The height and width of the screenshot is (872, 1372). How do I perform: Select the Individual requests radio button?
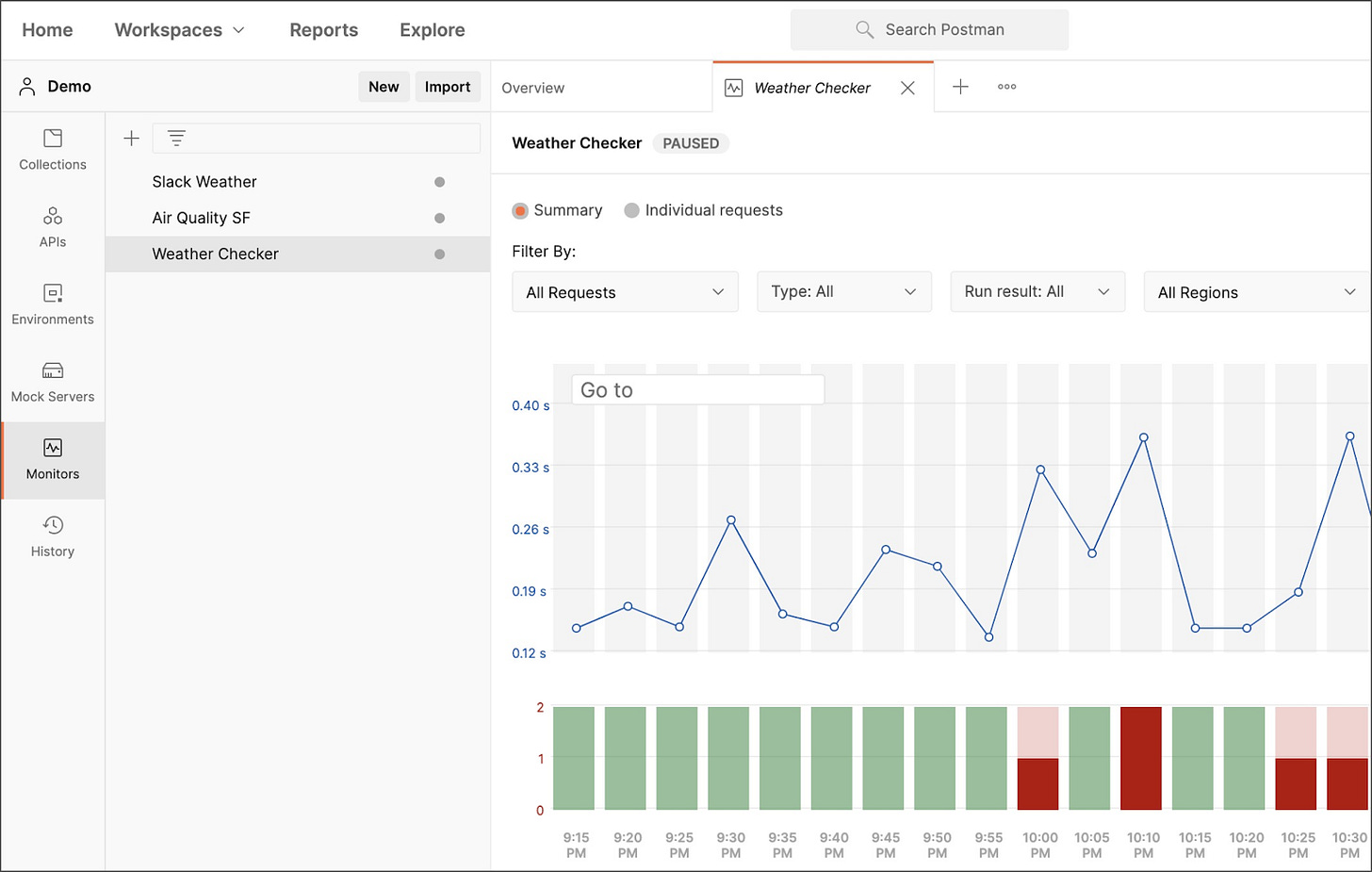tap(631, 210)
